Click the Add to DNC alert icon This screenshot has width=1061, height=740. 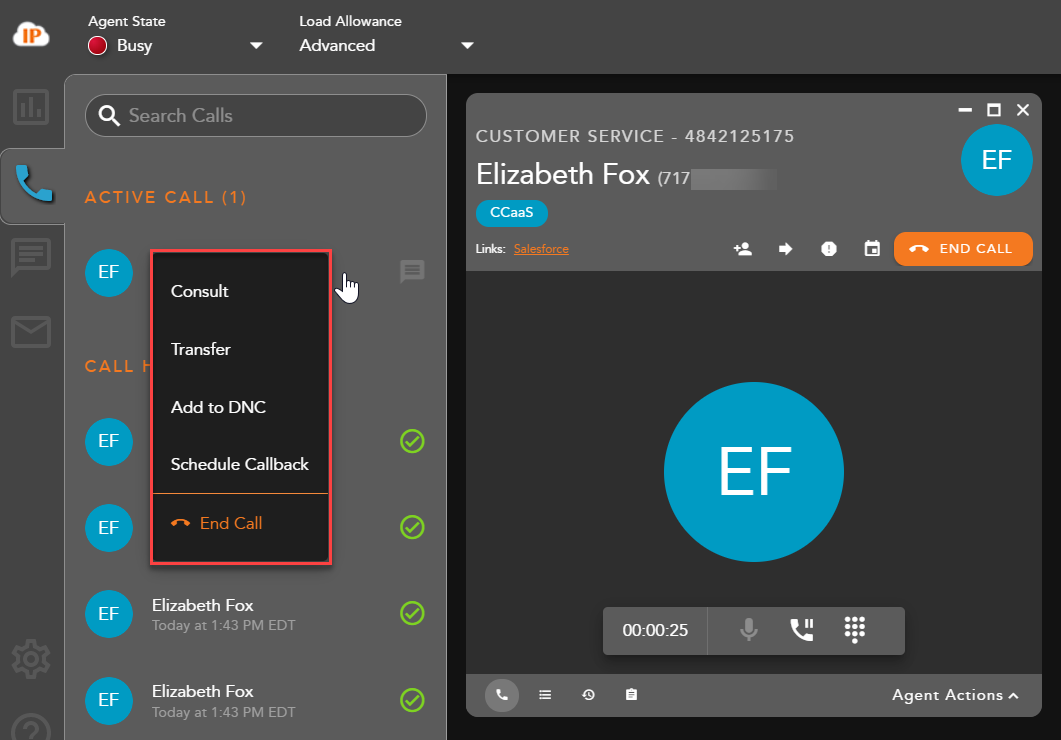(829, 249)
